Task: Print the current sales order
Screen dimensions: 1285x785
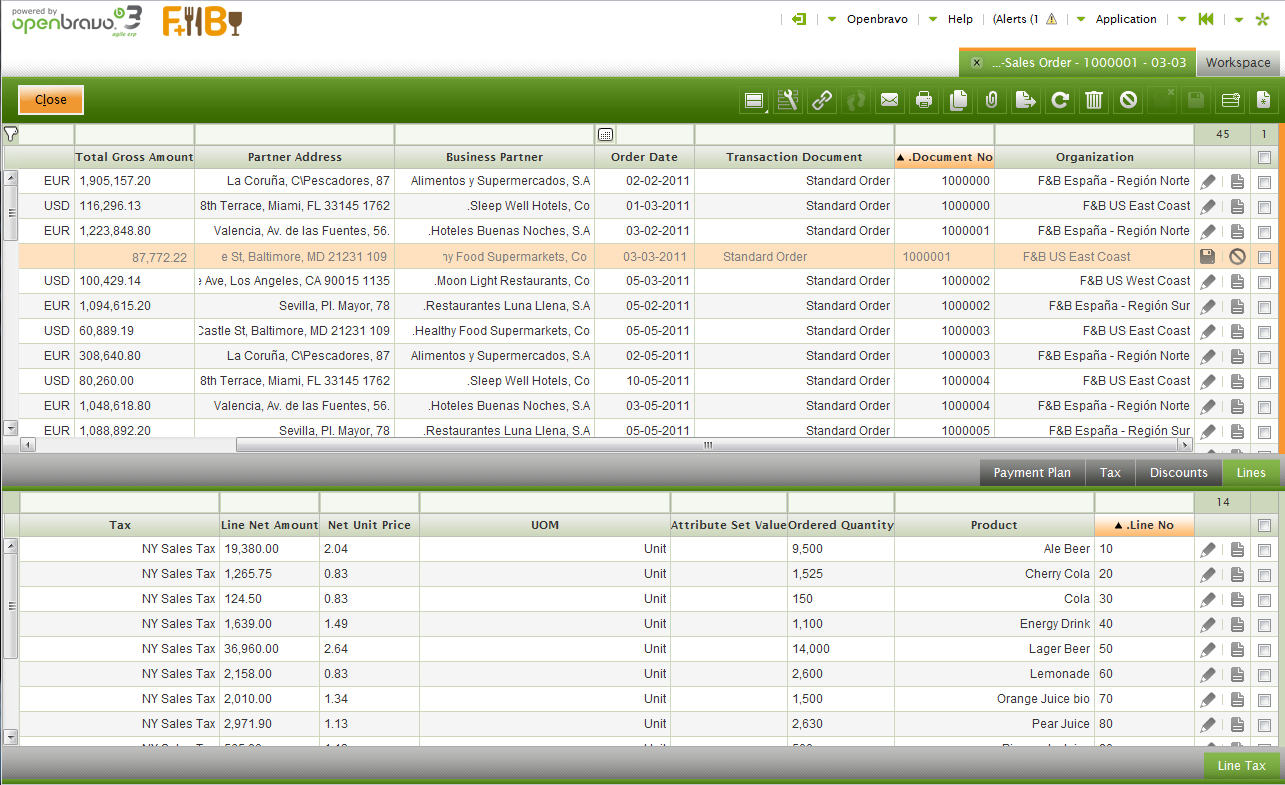Action: [924, 100]
